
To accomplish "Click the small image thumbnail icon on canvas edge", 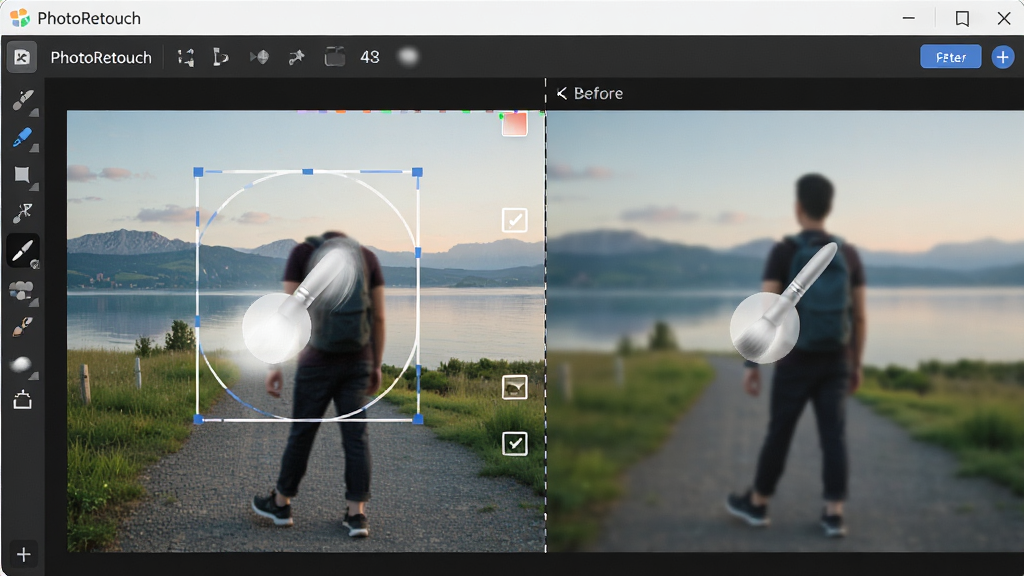I will [x=515, y=387].
